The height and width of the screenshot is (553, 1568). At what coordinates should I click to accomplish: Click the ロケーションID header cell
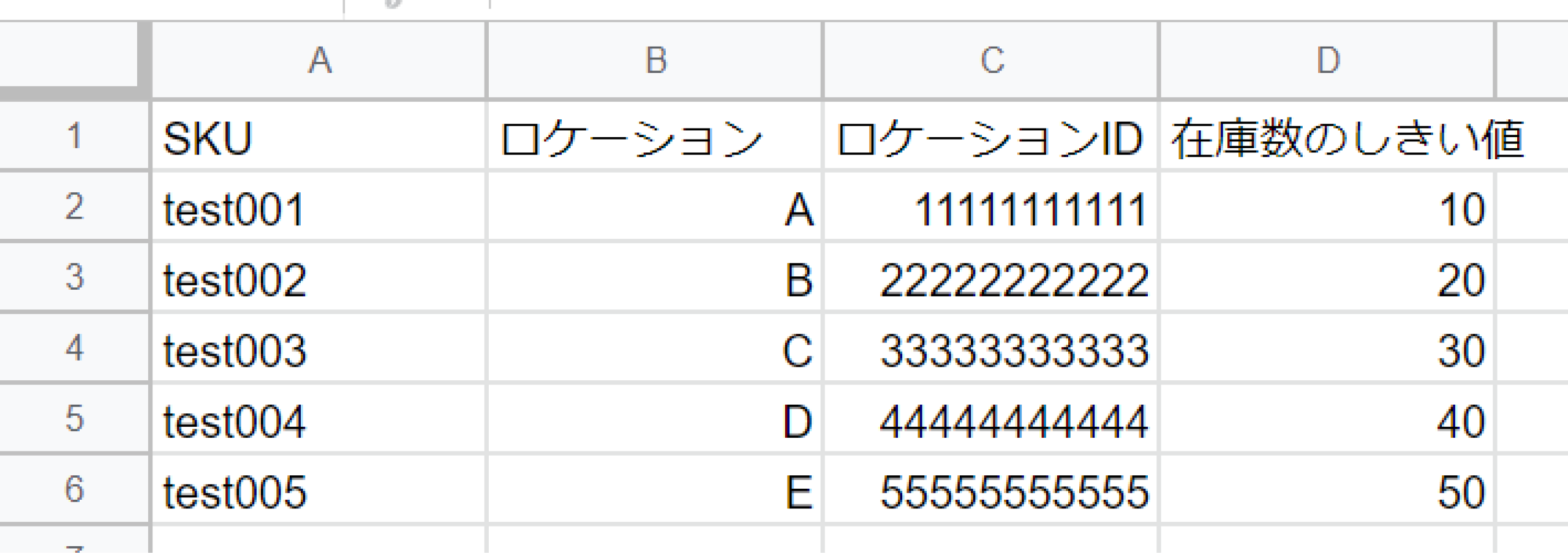tap(991, 137)
